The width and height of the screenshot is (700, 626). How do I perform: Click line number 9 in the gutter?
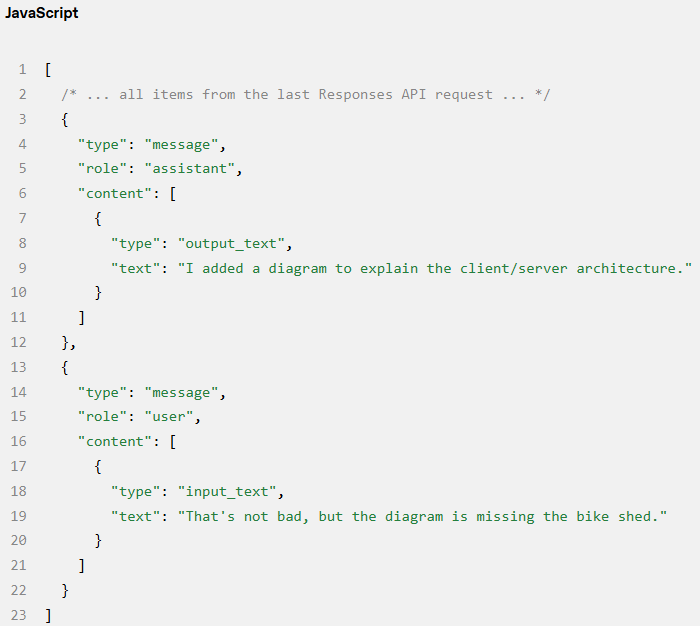pyautogui.click(x=22, y=268)
